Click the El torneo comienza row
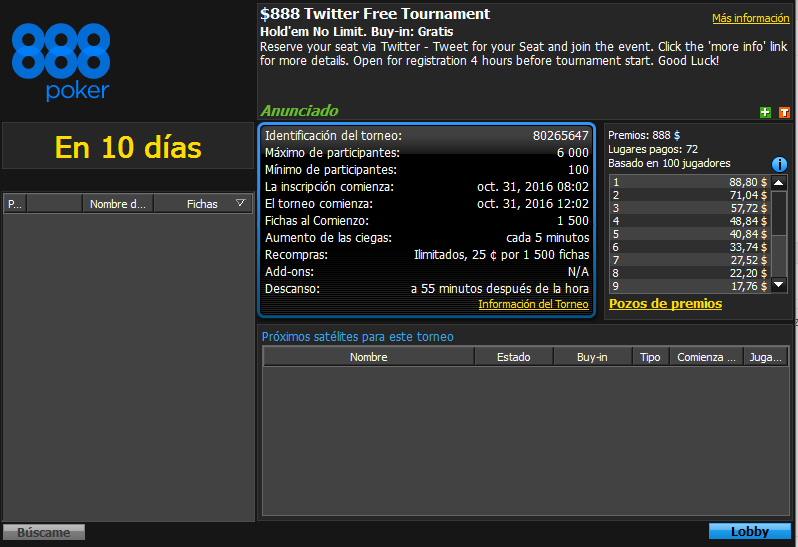Viewport: 798px width, 547px height. (426, 204)
